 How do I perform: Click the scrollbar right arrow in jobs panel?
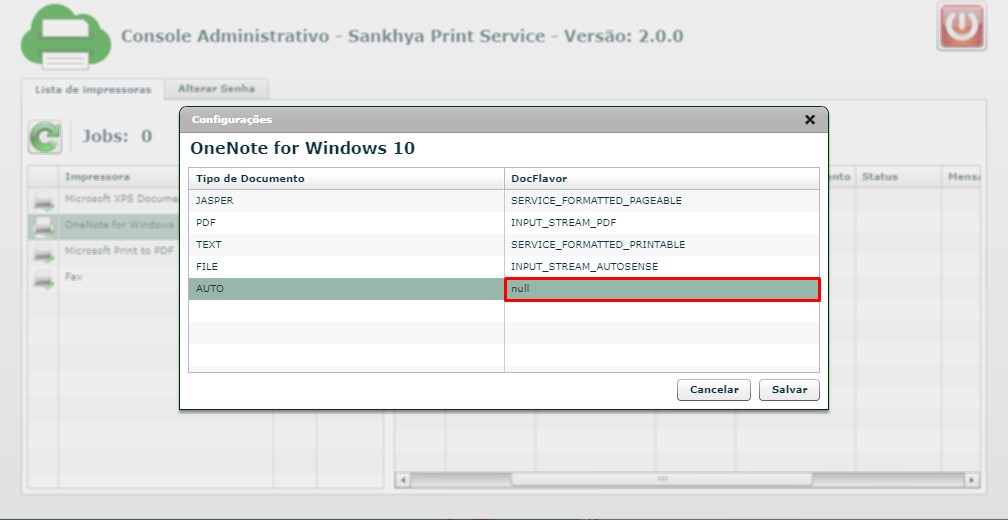pyautogui.click(x=971, y=480)
